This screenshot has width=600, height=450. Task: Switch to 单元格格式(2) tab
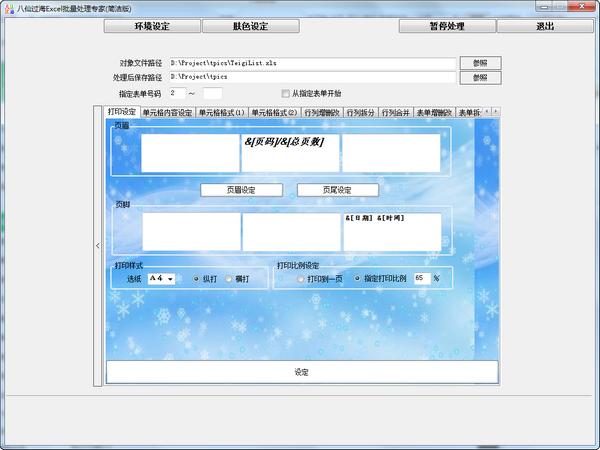click(x=274, y=113)
